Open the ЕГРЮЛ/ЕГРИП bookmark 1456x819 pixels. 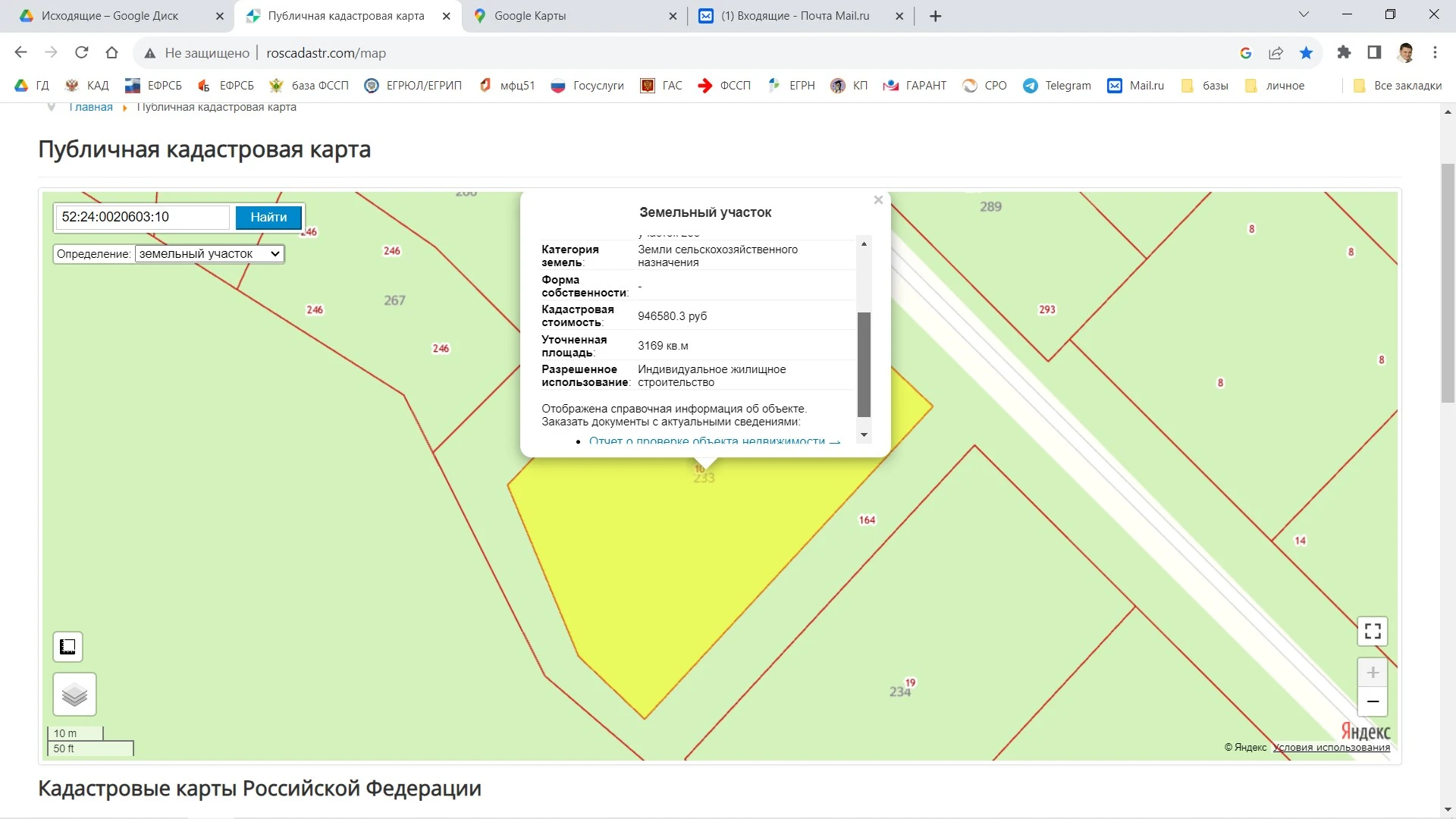pyautogui.click(x=413, y=86)
